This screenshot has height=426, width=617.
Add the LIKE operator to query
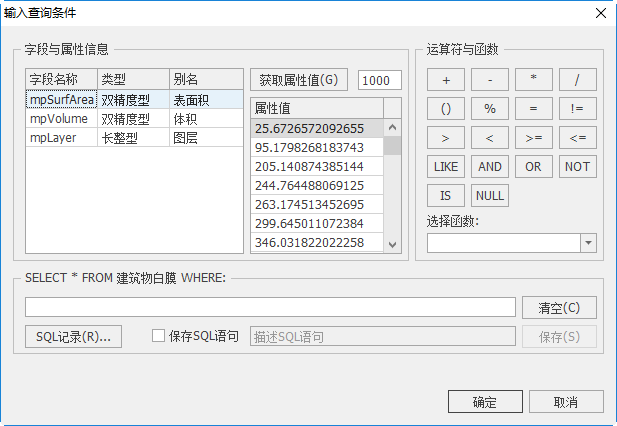pos(445,167)
